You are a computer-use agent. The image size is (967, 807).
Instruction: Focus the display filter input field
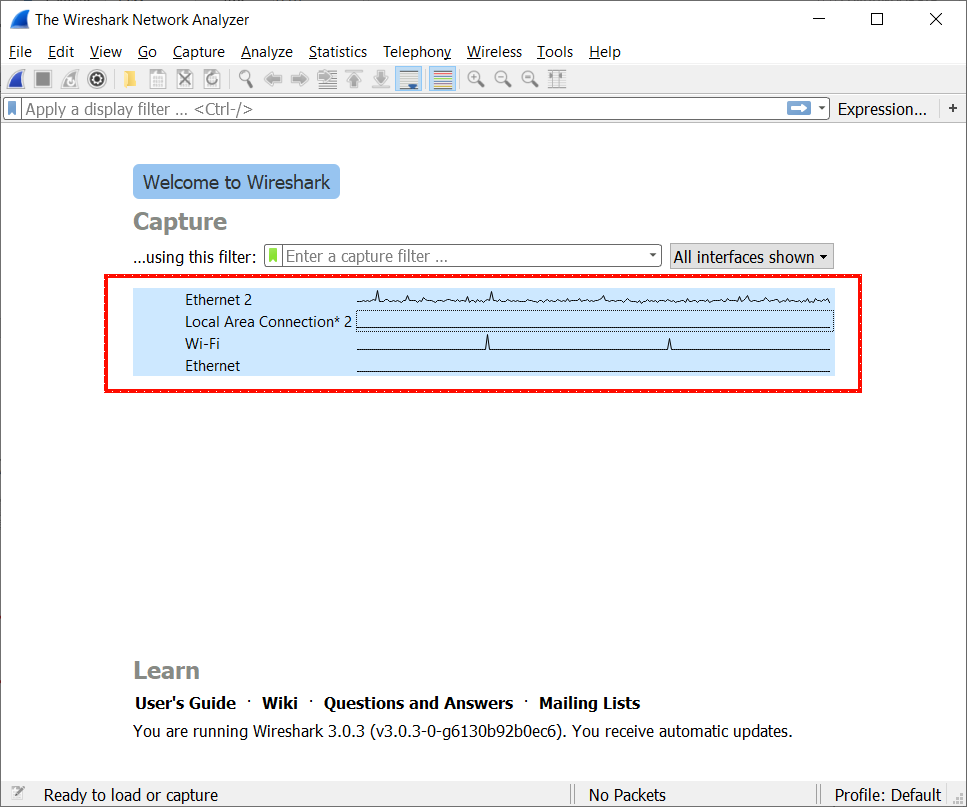(404, 109)
